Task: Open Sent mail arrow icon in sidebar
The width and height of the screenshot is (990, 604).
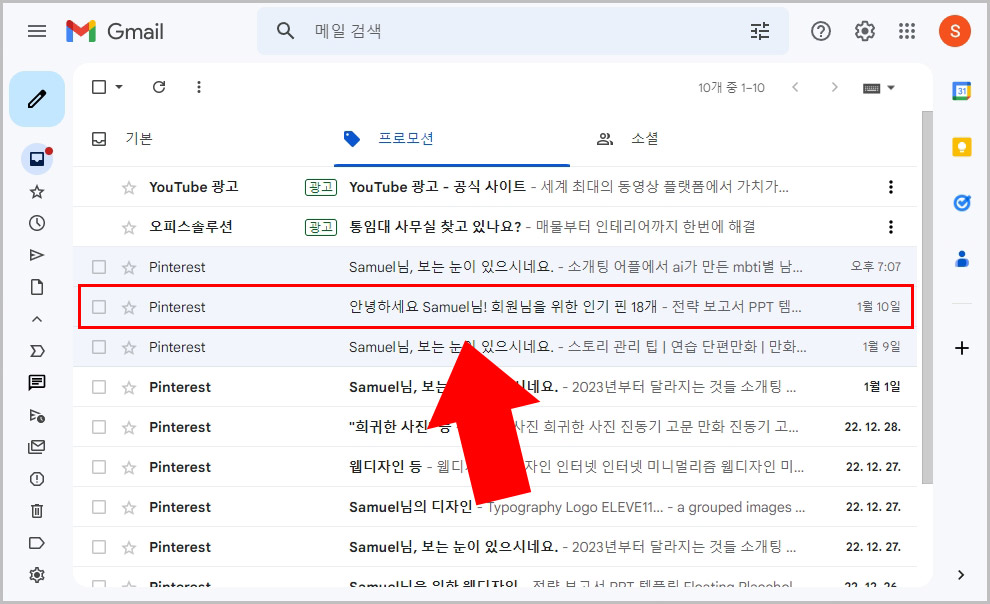Action: coord(37,255)
